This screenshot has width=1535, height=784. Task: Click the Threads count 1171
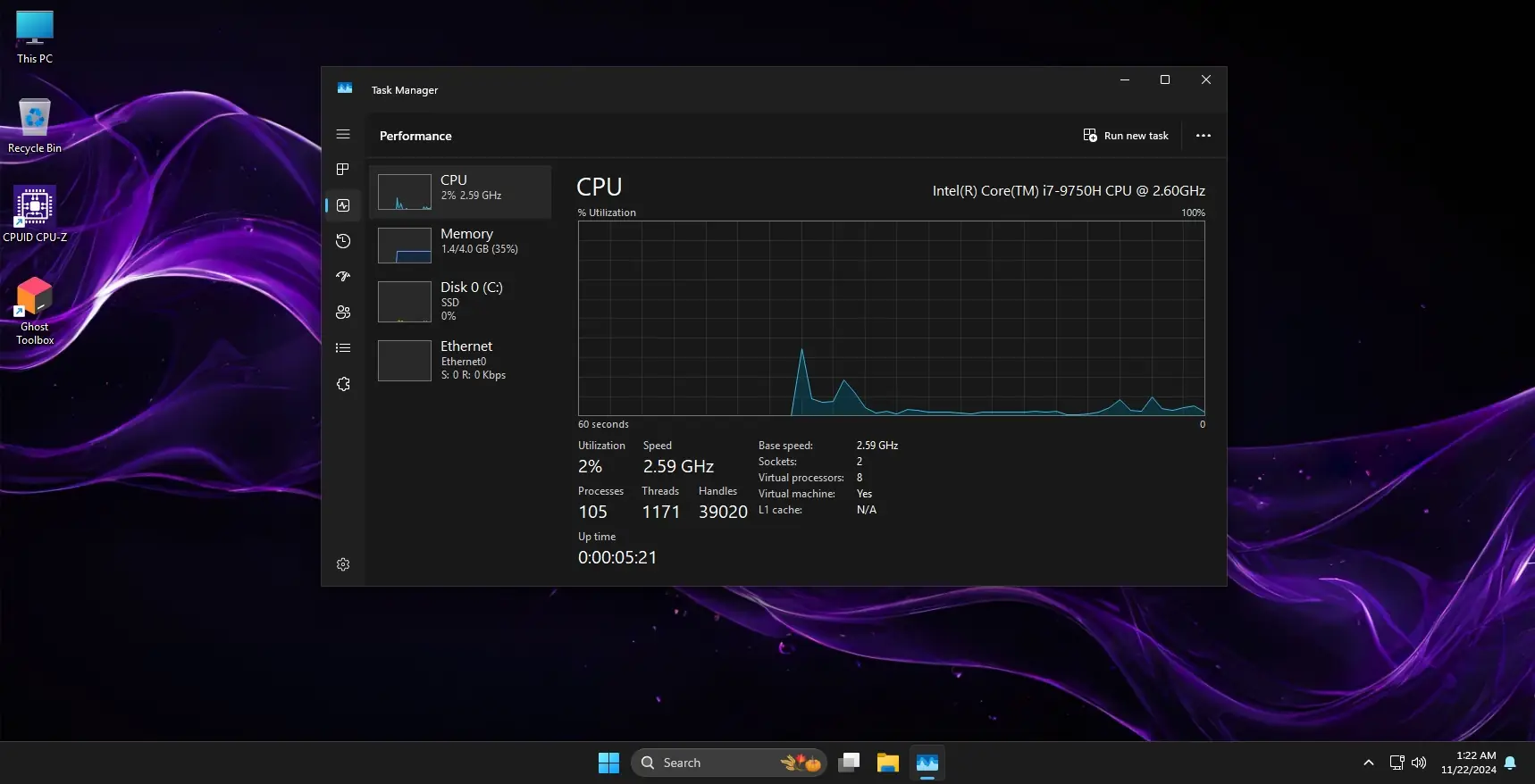coord(661,512)
